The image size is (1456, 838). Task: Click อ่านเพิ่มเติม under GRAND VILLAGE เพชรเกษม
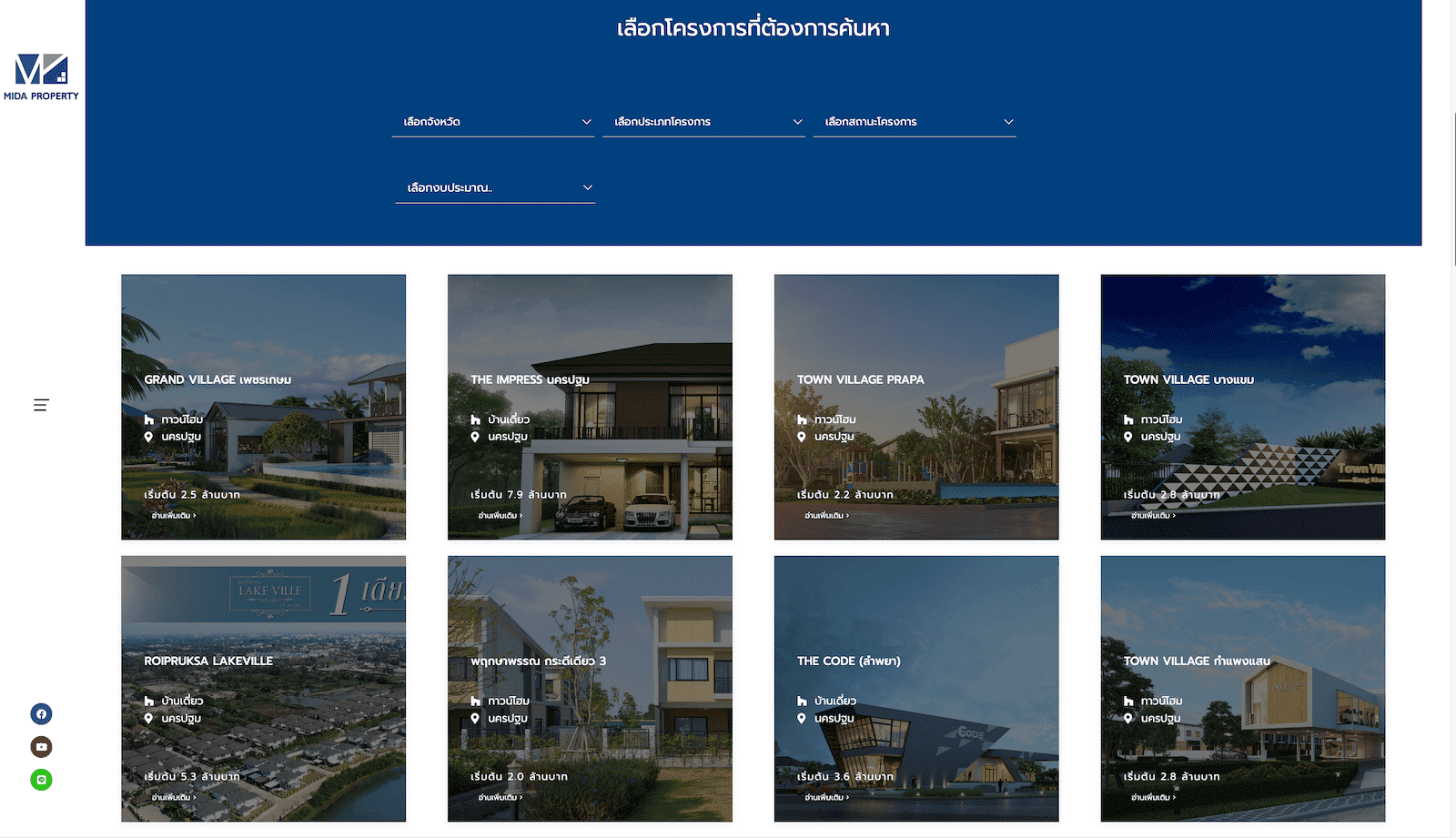[x=174, y=516]
